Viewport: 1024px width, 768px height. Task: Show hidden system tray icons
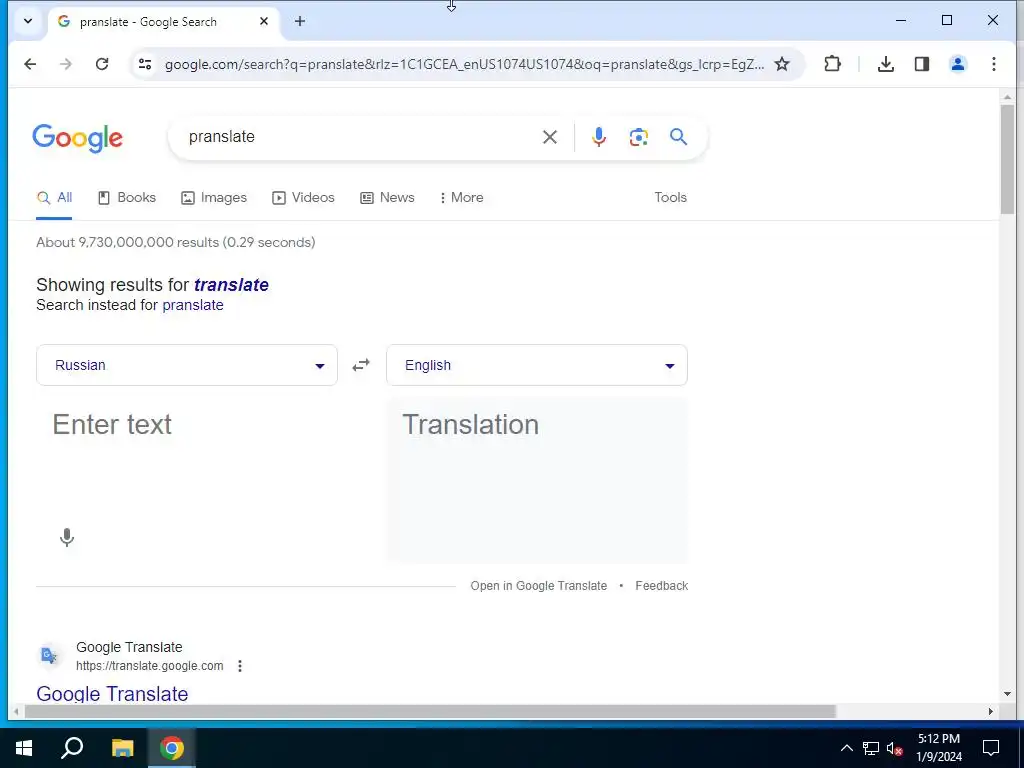tap(846, 748)
